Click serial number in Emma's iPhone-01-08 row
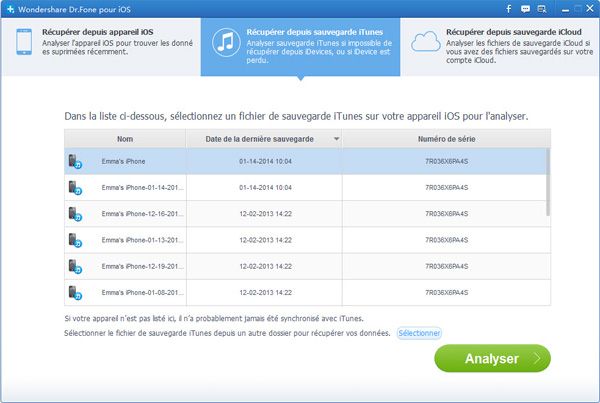Image resolution: width=600 pixels, height=403 pixels. (447, 292)
